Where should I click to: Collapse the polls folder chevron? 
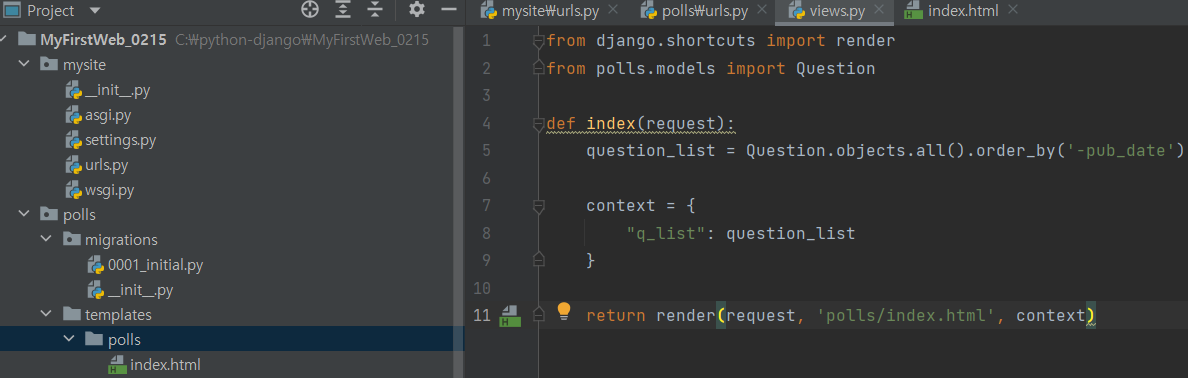[23, 214]
